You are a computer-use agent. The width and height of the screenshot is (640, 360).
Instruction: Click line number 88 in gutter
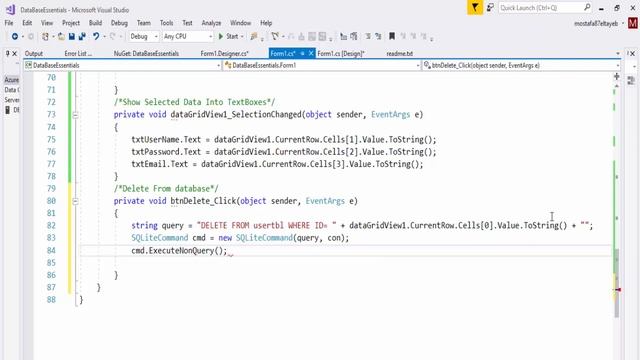coord(51,300)
